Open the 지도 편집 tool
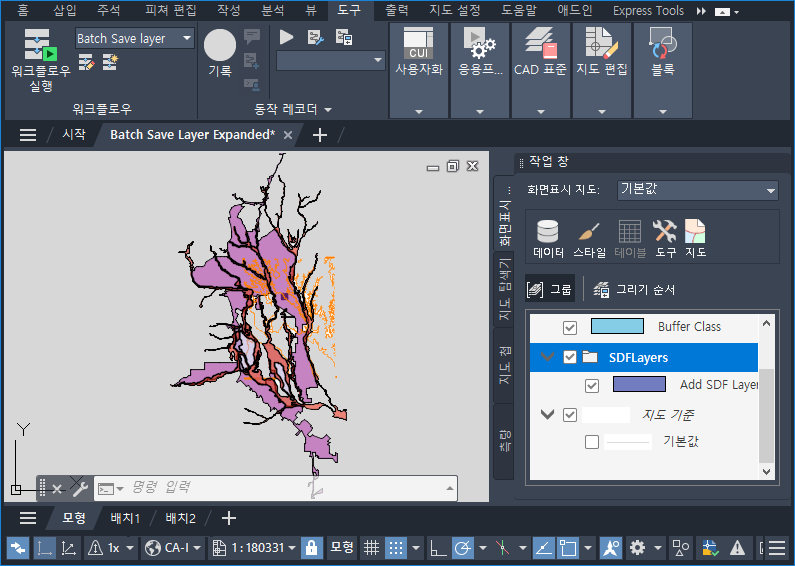The width and height of the screenshot is (795, 566). click(601, 52)
